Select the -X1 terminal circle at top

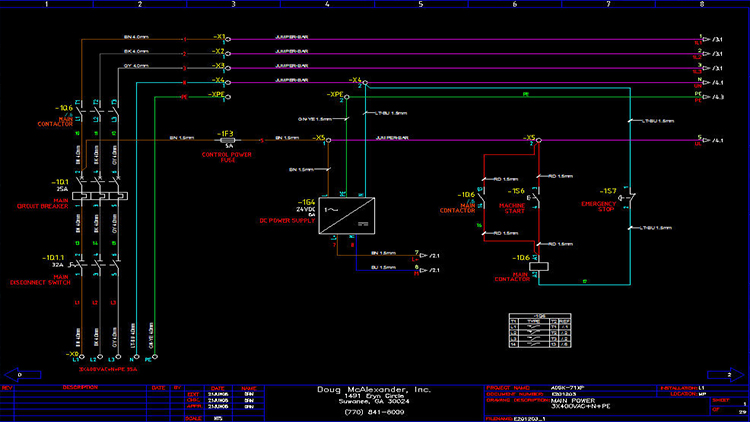point(229,39)
